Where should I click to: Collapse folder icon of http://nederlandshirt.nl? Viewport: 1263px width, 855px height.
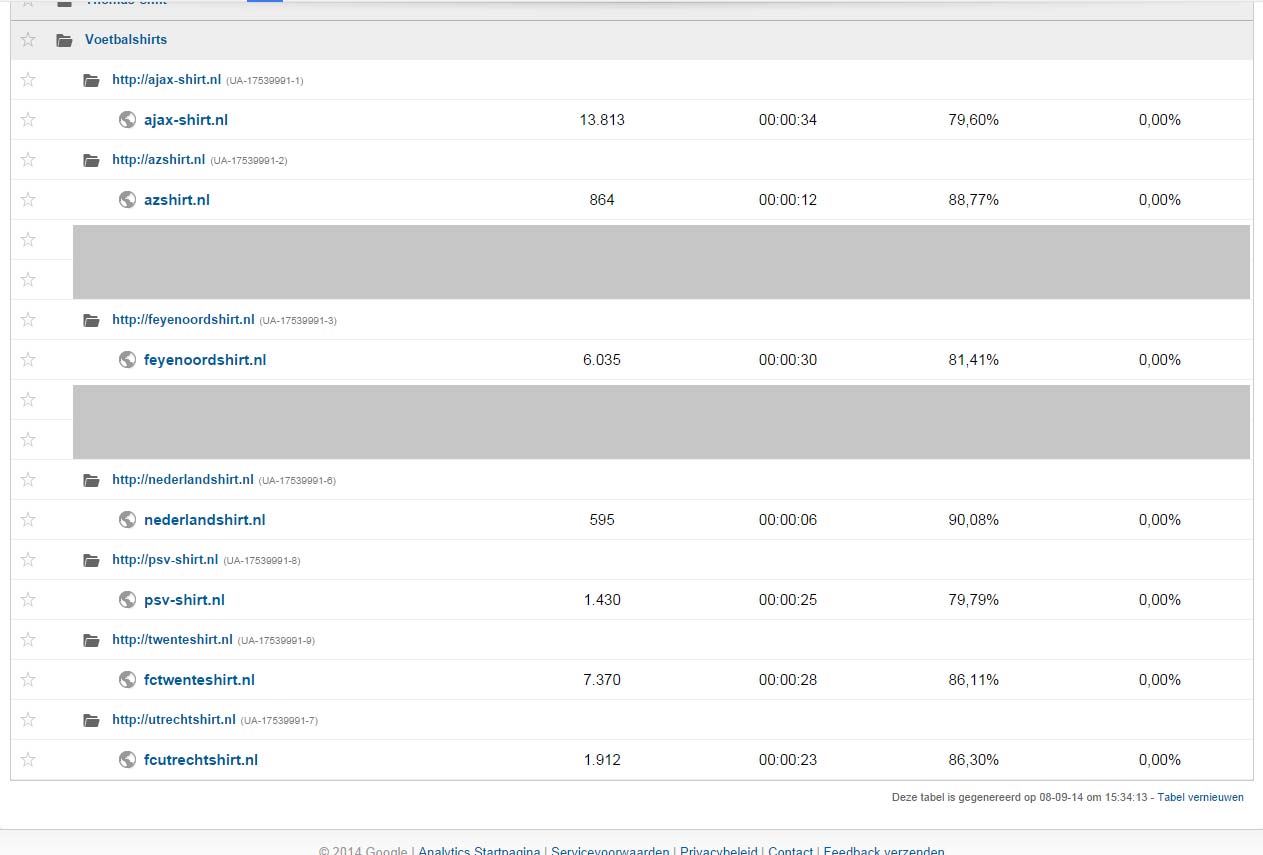tap(92, 480)
